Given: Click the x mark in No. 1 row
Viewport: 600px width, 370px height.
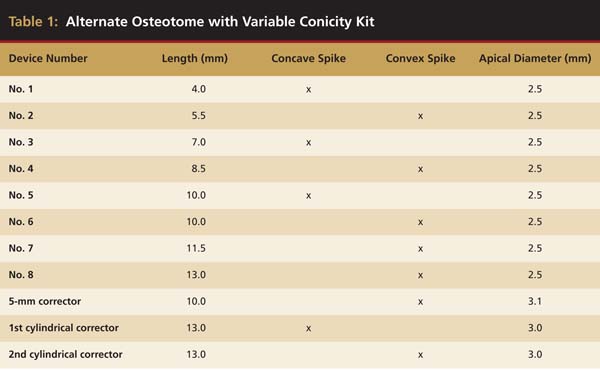Looking at the screenshot, I should (308, 90).
